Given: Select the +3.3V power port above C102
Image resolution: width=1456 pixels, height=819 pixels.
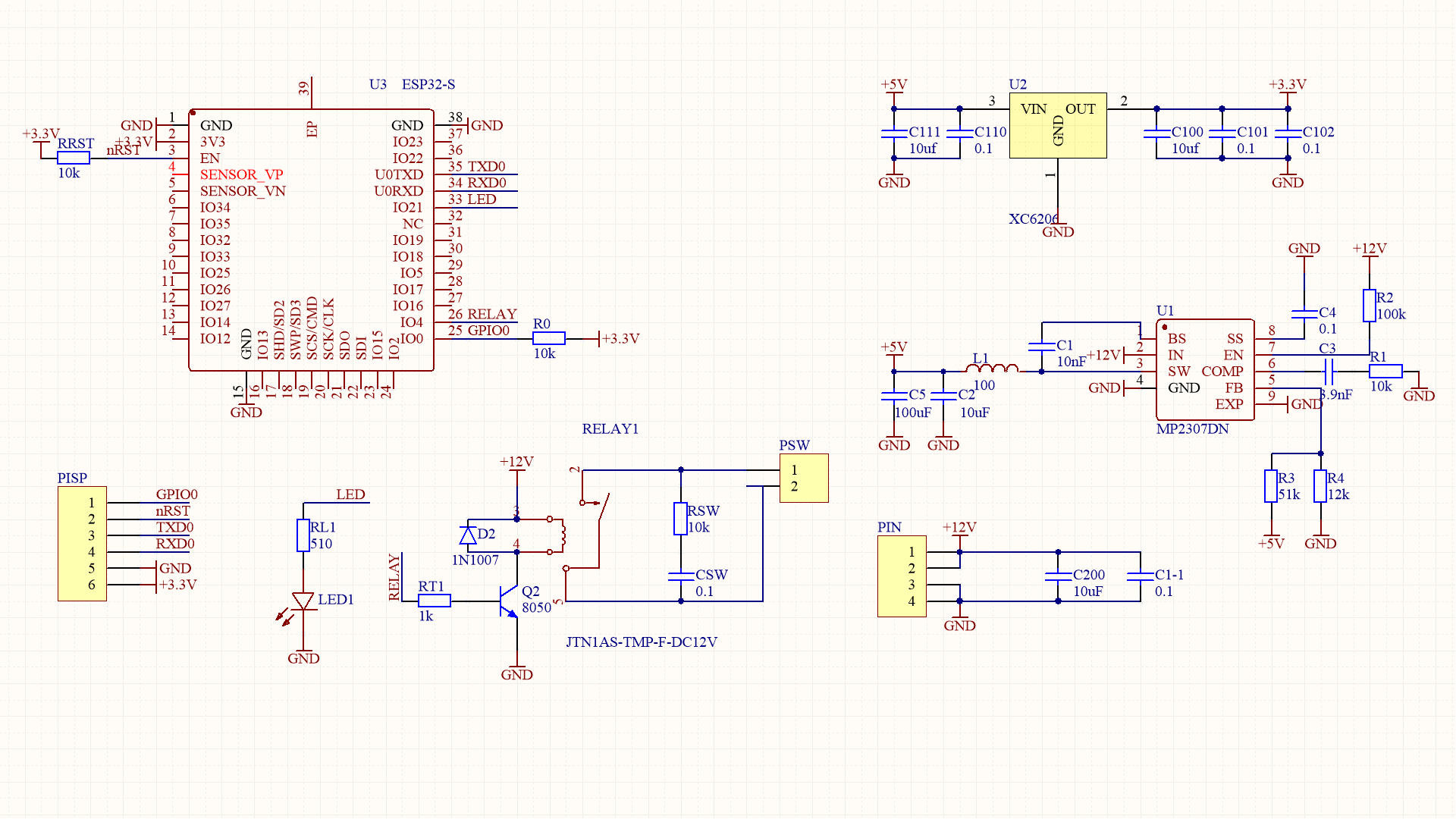Looking at the screenshot, I should pos(1288,89).
